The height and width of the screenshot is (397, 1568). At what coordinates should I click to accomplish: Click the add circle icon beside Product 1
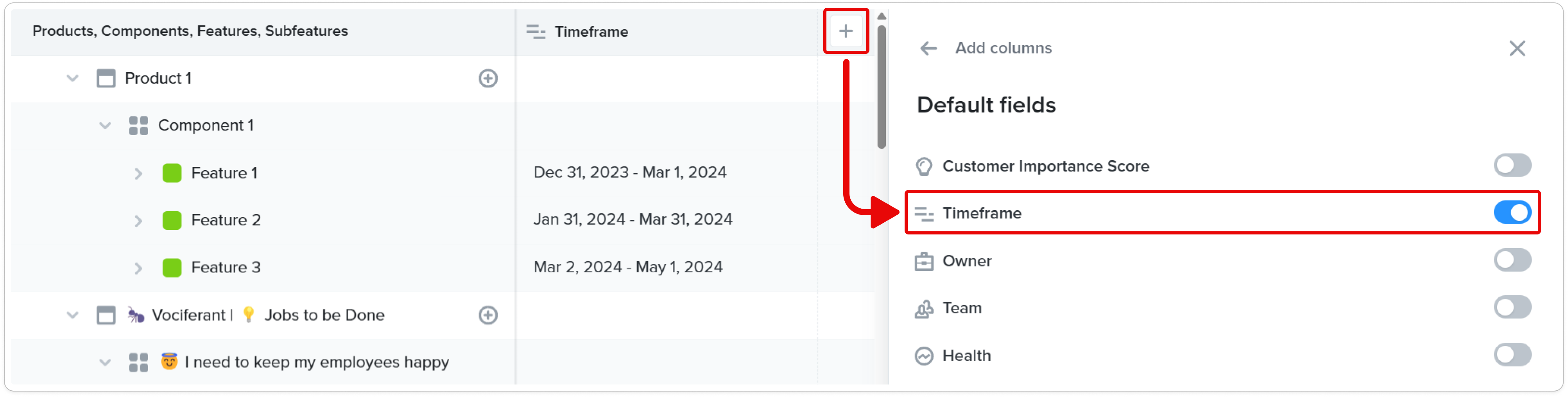tap(487, 79)
